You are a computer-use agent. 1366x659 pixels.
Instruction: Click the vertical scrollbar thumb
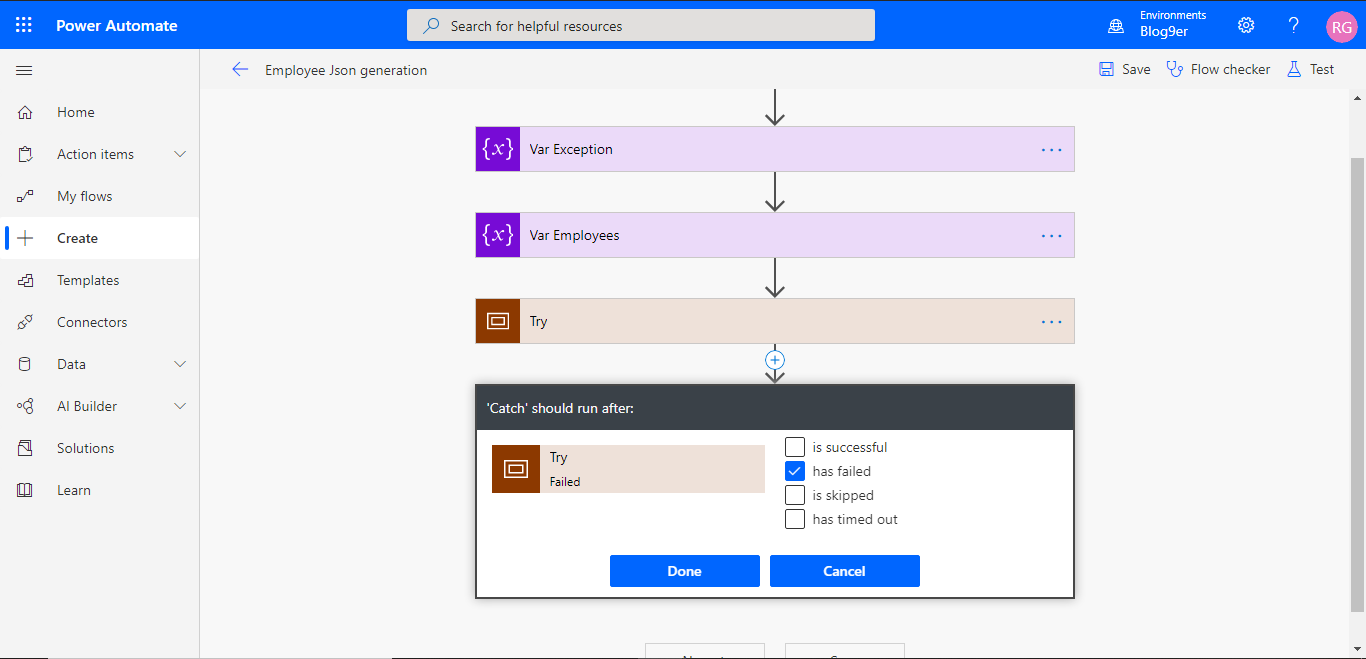1357,384
